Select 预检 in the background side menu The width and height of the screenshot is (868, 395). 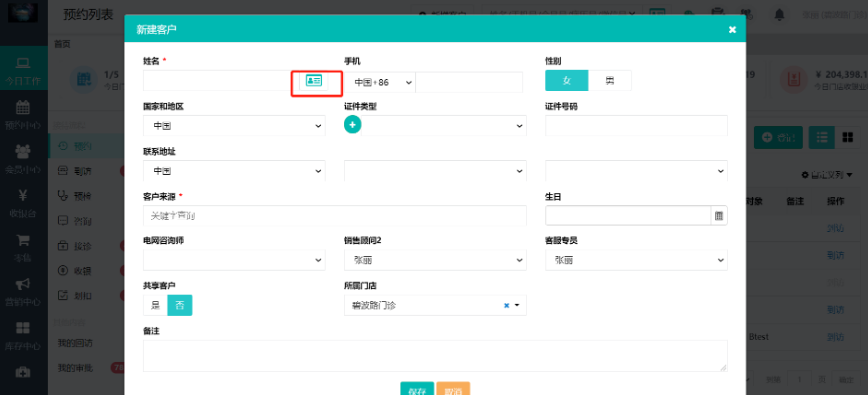click(83, 195)
